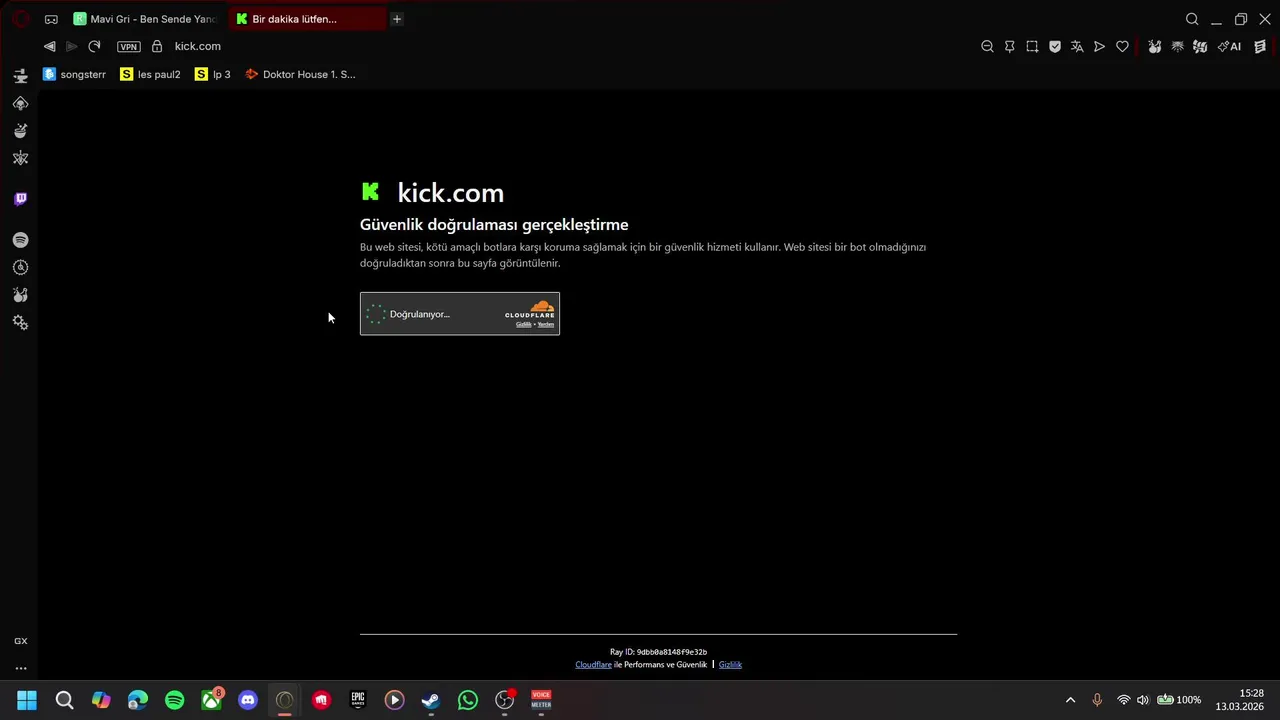
Task: Go back to the previous page
Action: [x=49, y=46]
